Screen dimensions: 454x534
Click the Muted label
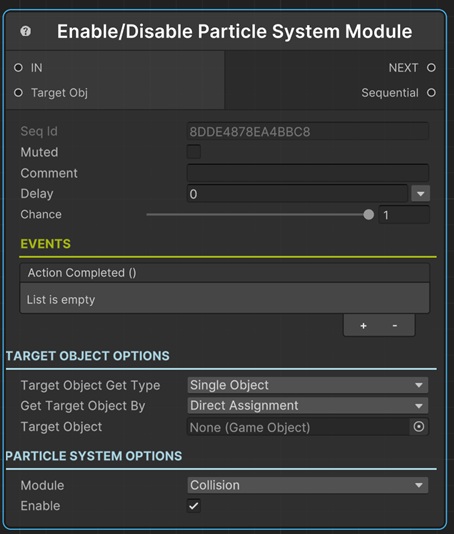coord(39,152)
